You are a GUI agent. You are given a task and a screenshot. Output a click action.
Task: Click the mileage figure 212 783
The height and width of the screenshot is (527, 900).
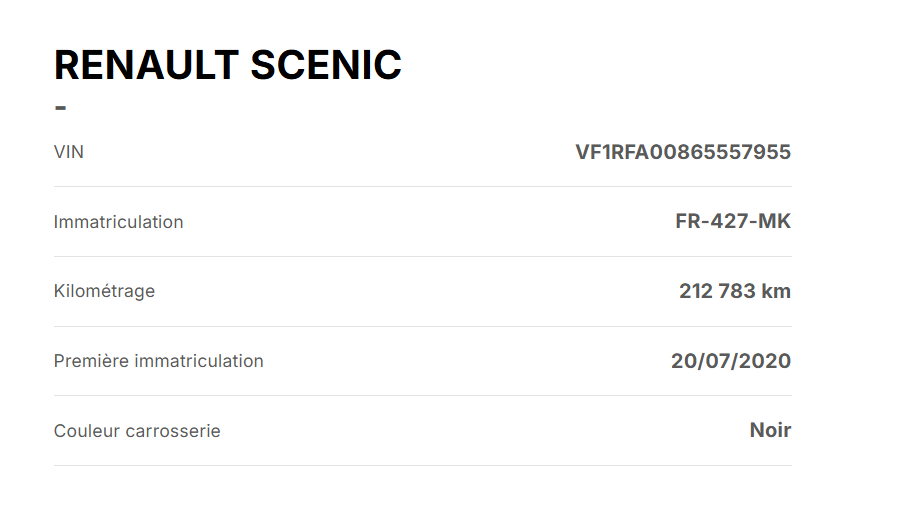coord(716,291)
